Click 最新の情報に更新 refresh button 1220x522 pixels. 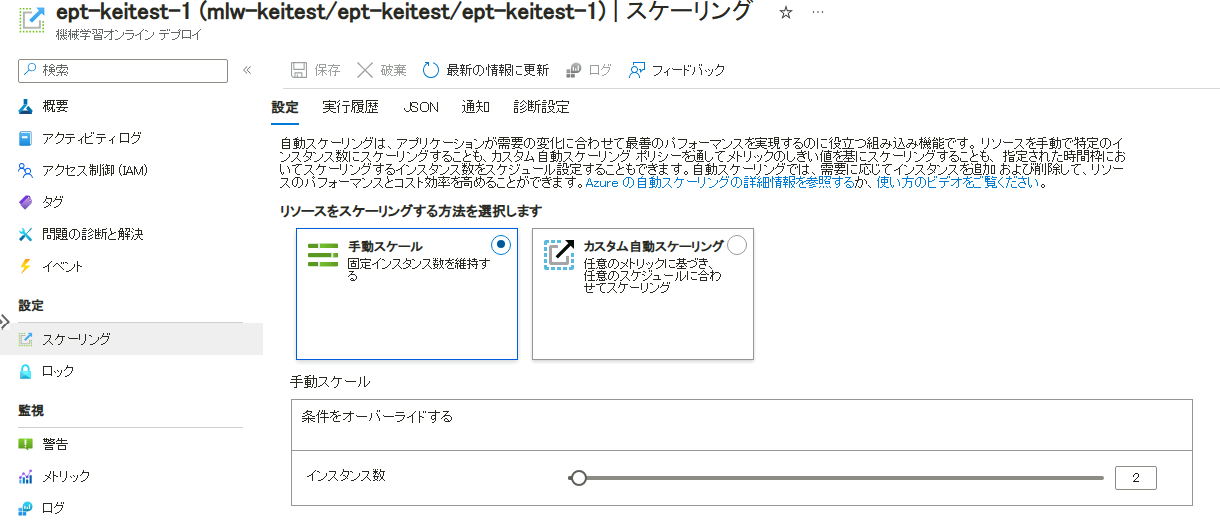coord(486,70)
